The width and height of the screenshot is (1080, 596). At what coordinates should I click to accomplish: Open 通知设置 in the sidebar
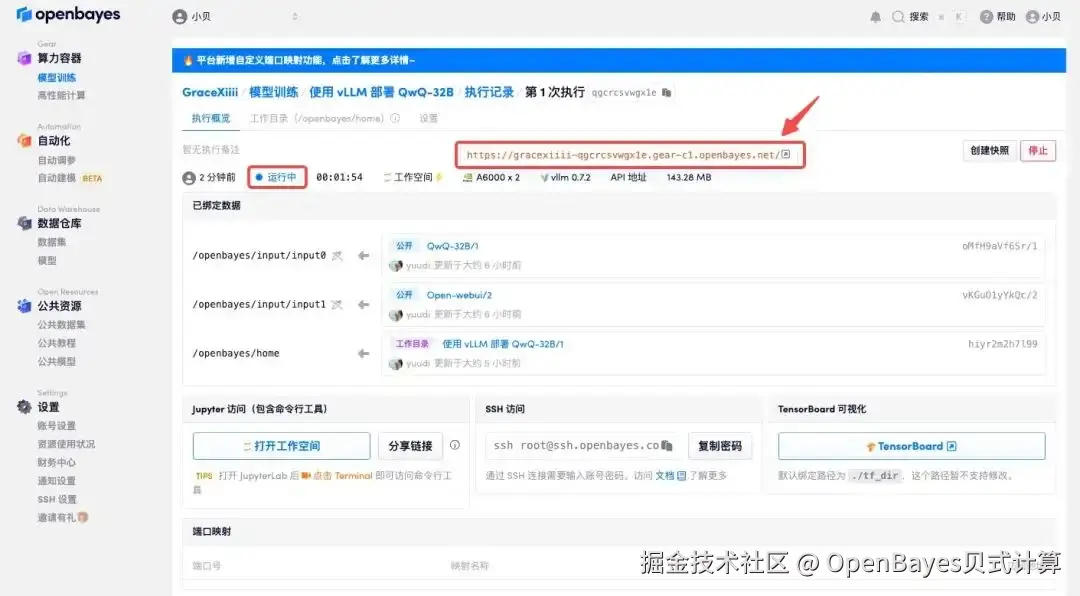56,481
